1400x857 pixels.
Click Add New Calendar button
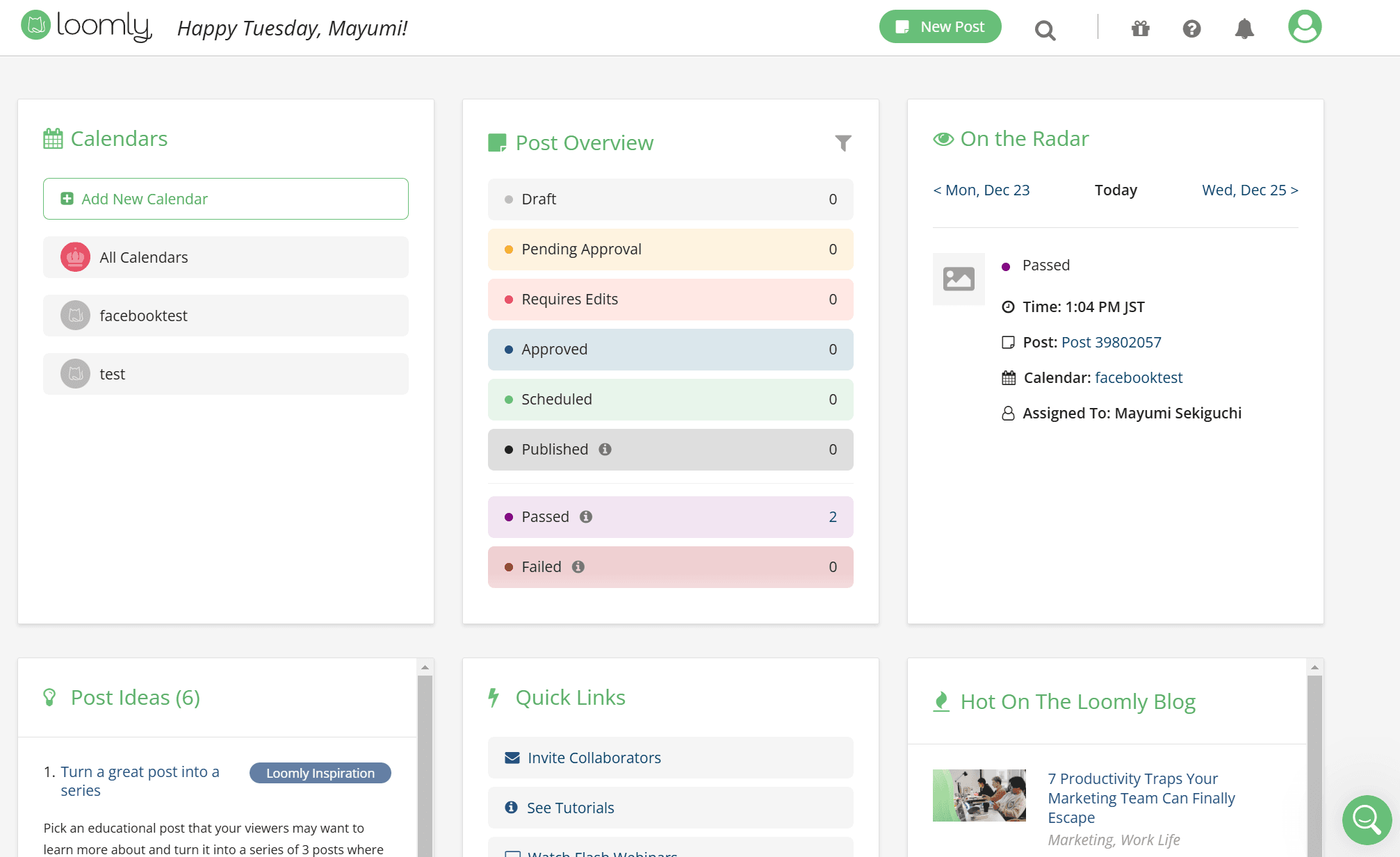click(x=226, y=199)
